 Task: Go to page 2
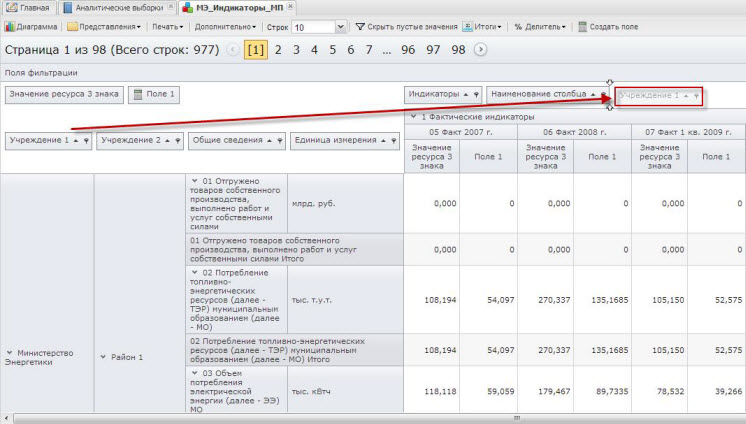coord(278,50)
